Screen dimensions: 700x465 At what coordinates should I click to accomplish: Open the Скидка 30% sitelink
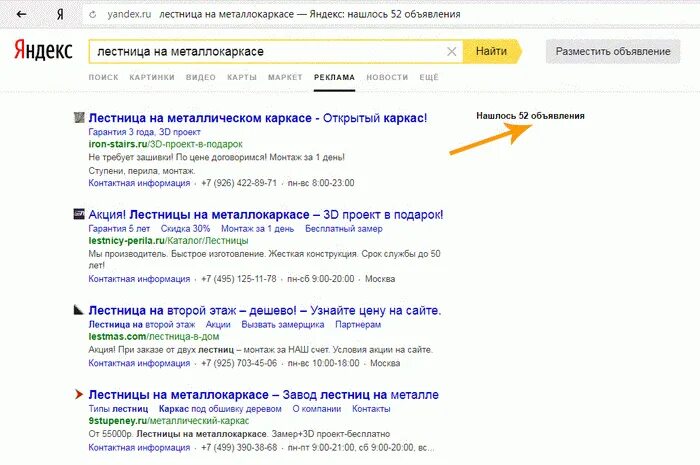[x=185, y=229]
